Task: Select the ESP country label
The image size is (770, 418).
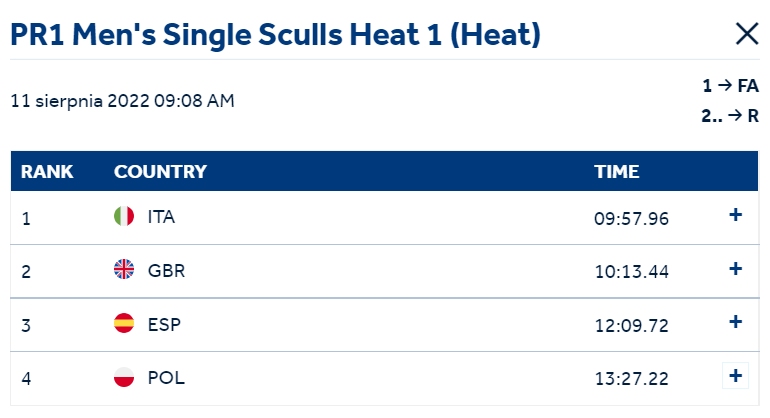Action: pos(165,324)
